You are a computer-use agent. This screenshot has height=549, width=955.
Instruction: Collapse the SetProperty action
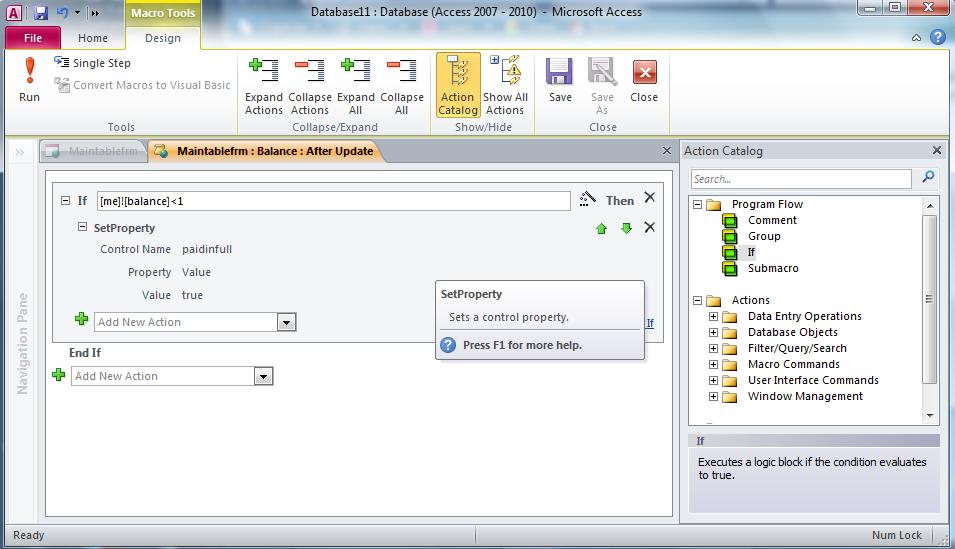82,227
